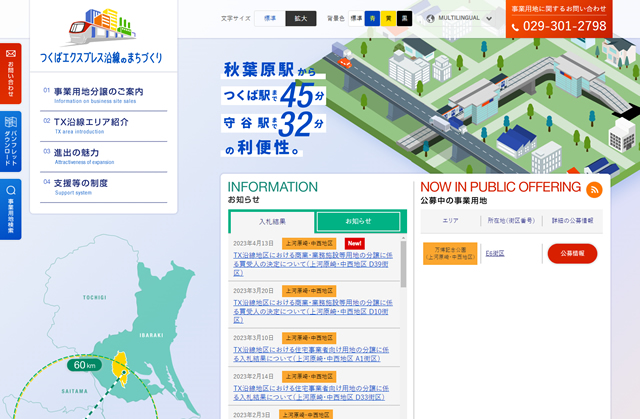This screenshot has height=419, width=640.
Task: Click the orange 万博記念公園 area label
Action: coord(450,253)
